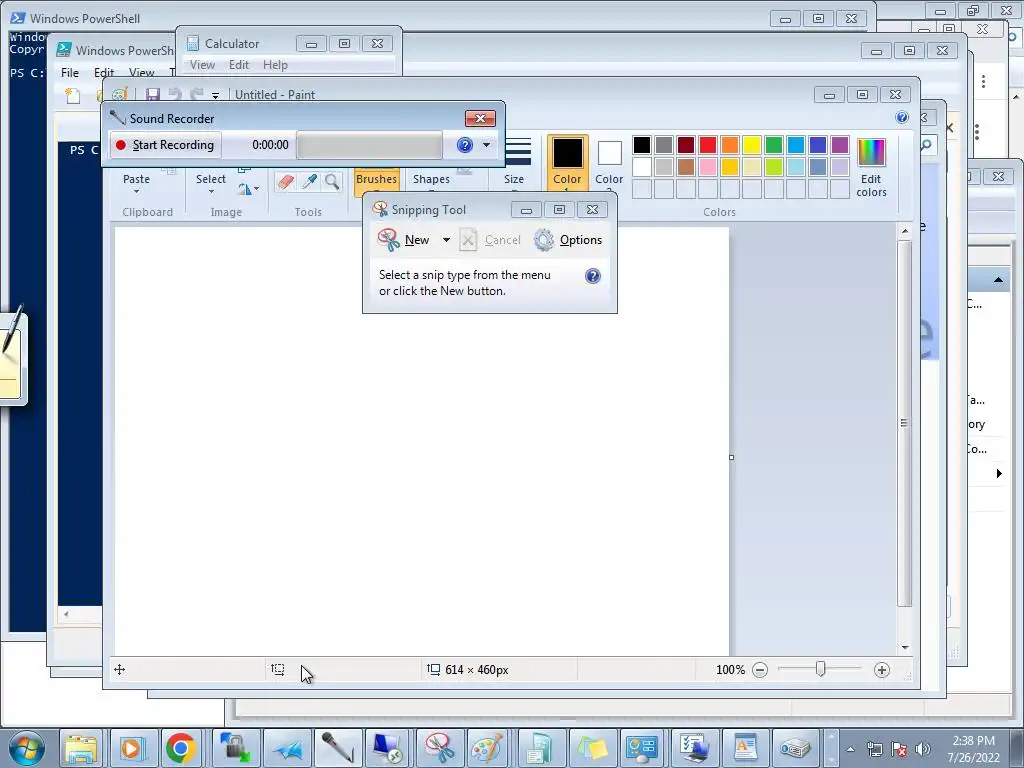Click New in Snipping Tool
This screenshot has height=768, width=1024.
coord(405,240)
